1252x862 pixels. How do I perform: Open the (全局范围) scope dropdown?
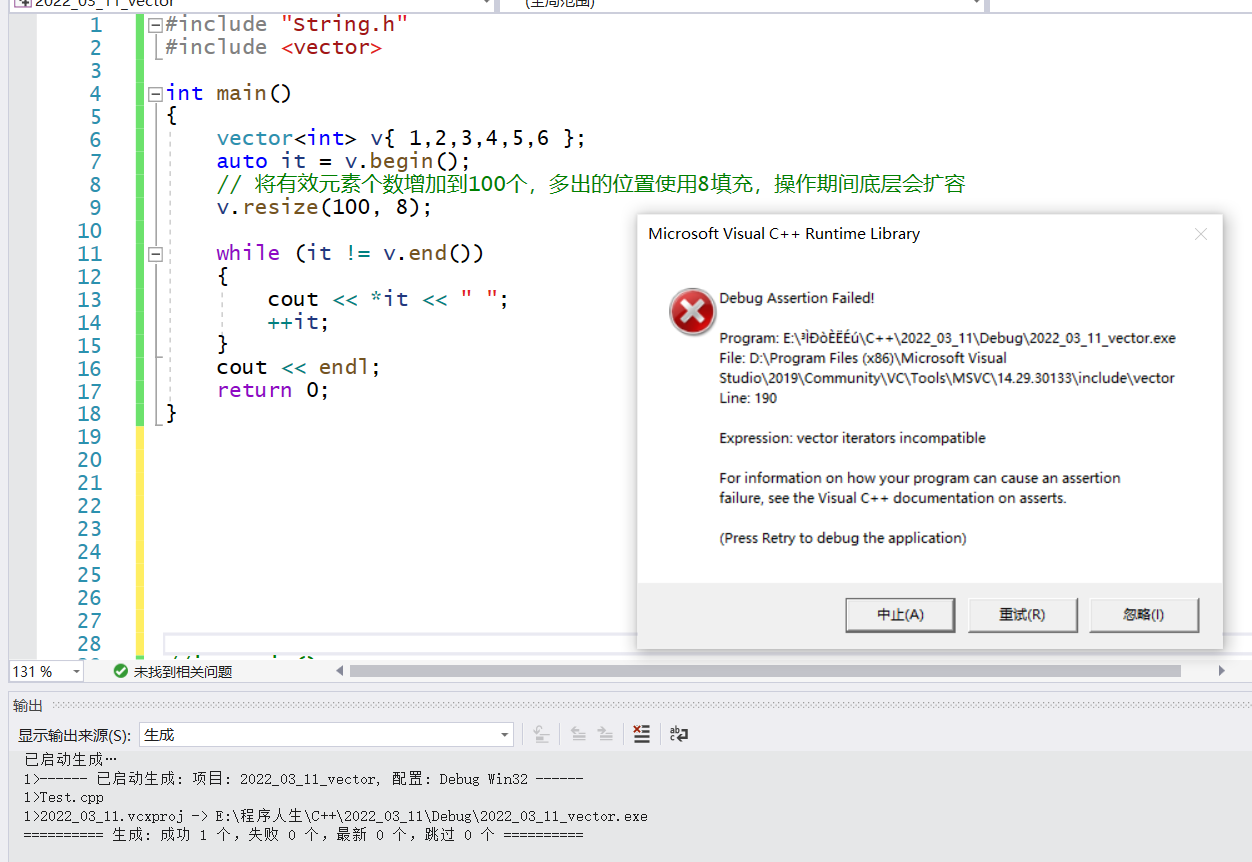[x=975, y=4]
